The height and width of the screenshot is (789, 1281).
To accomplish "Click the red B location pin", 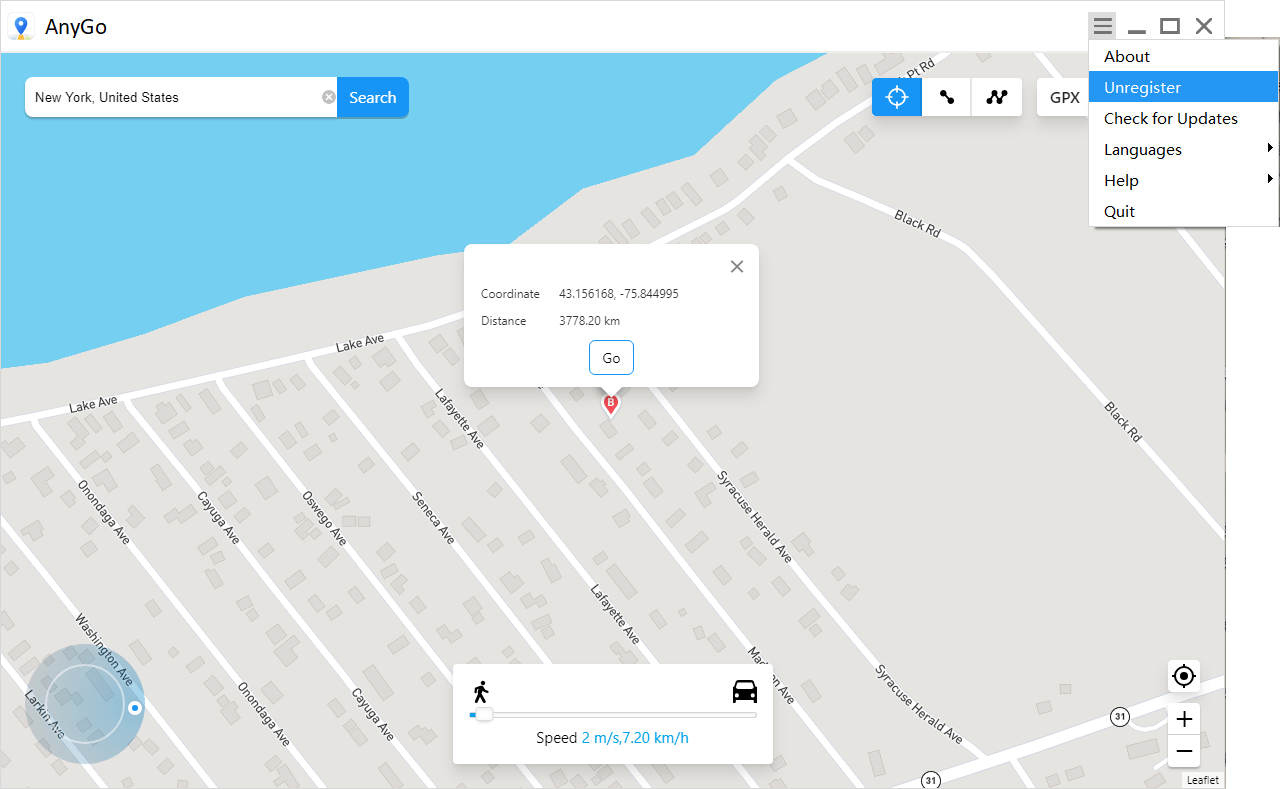I will (610, 404).
